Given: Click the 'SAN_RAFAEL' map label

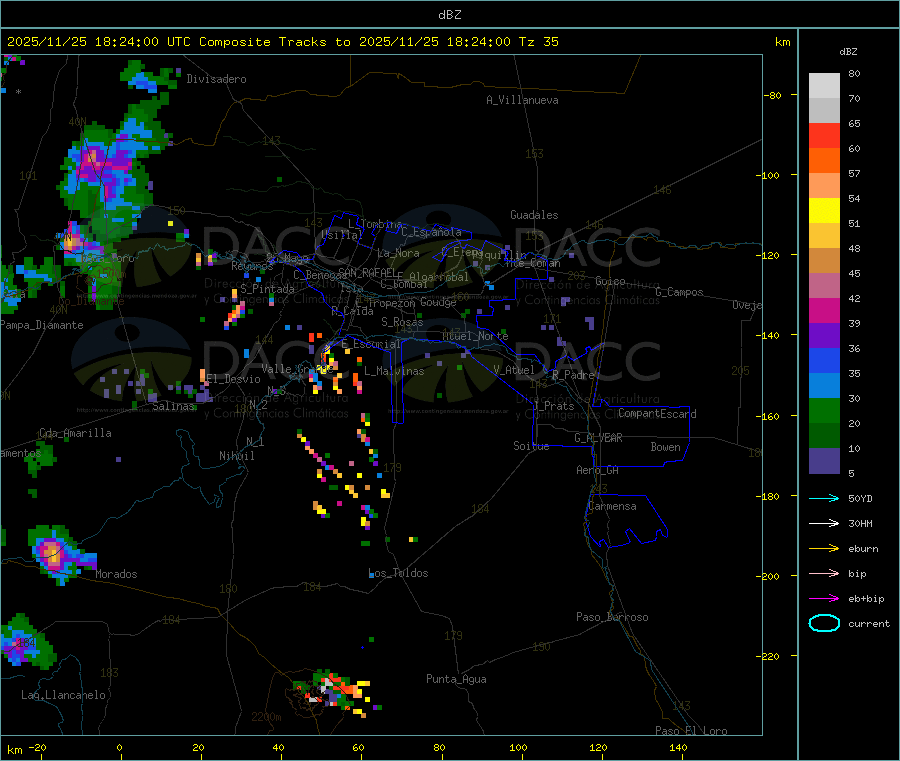Looking at the screenshot, I should point(367,272).
